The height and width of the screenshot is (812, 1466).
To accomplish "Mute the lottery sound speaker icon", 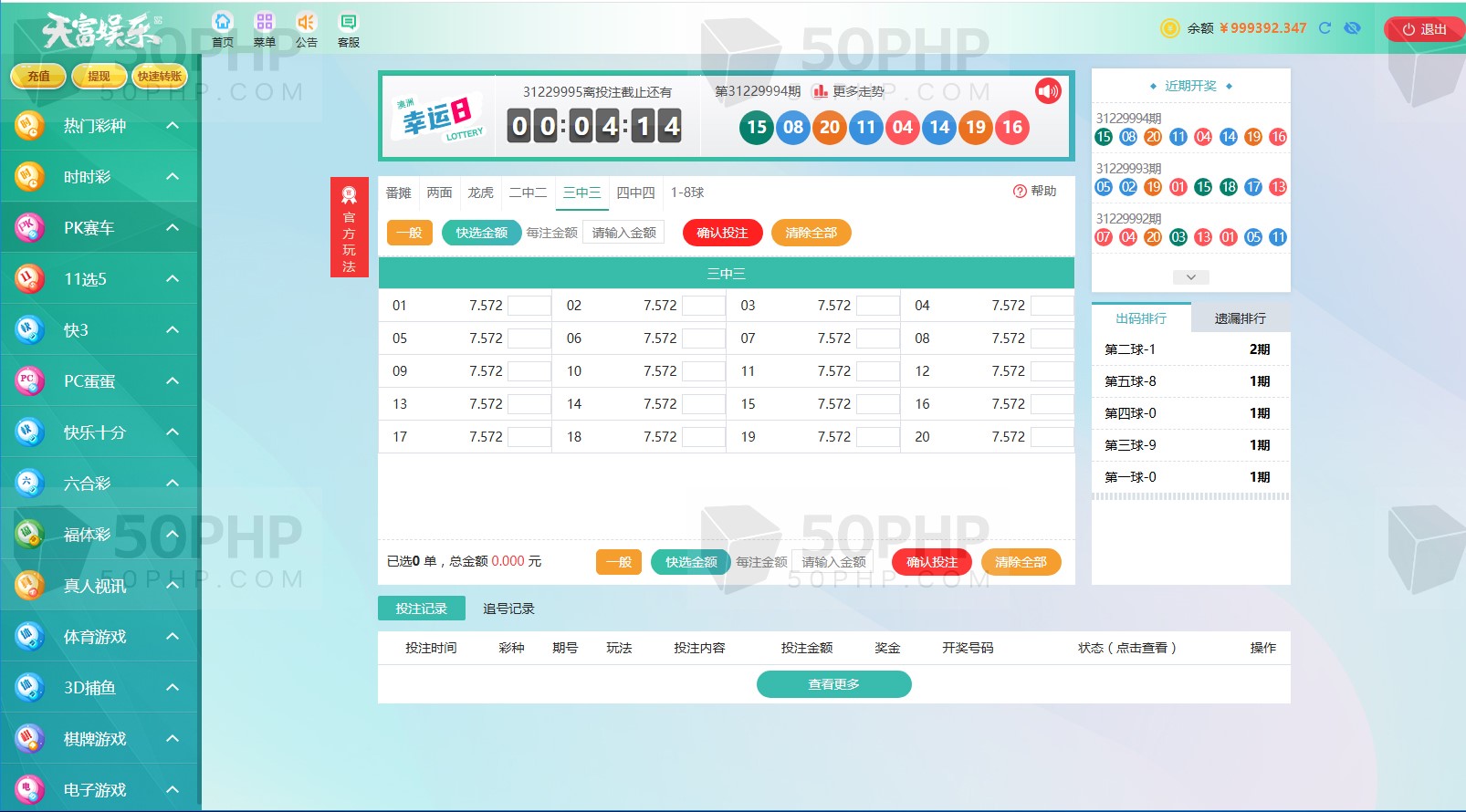I will point(1048,91).
